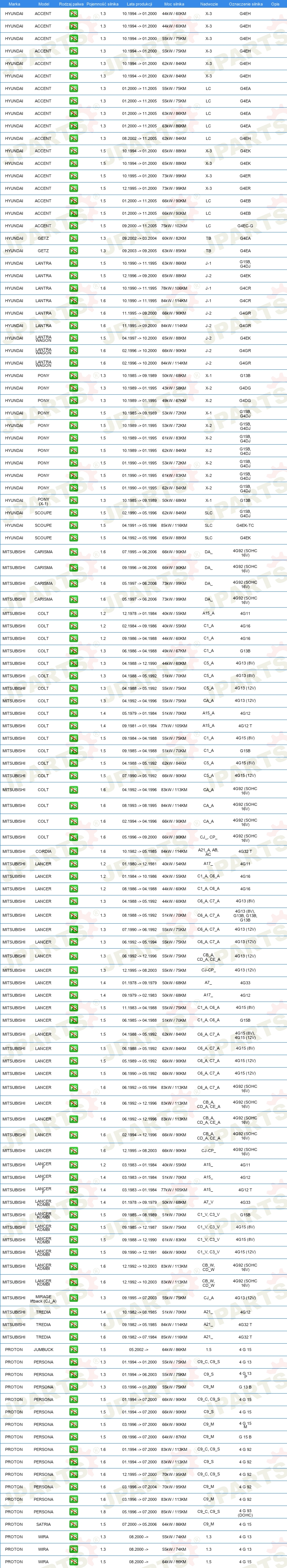The height and width of the screenshot is (1568, 287).
Task: Click the Nadwozie column header
Action: (208, 4)
